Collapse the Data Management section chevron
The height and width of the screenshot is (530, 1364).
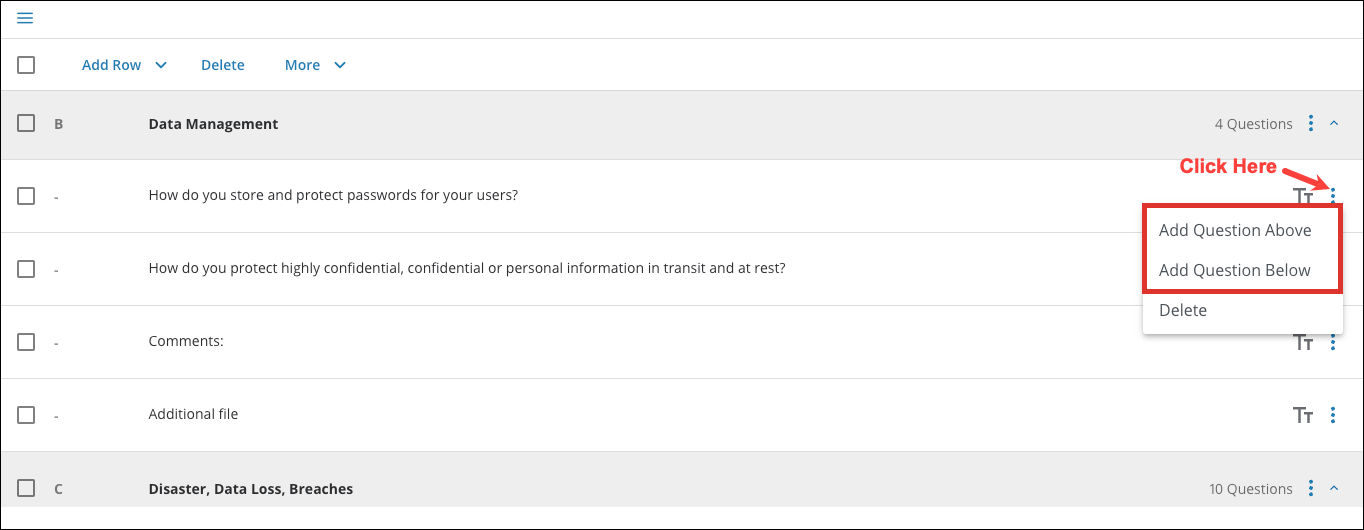1334,124
